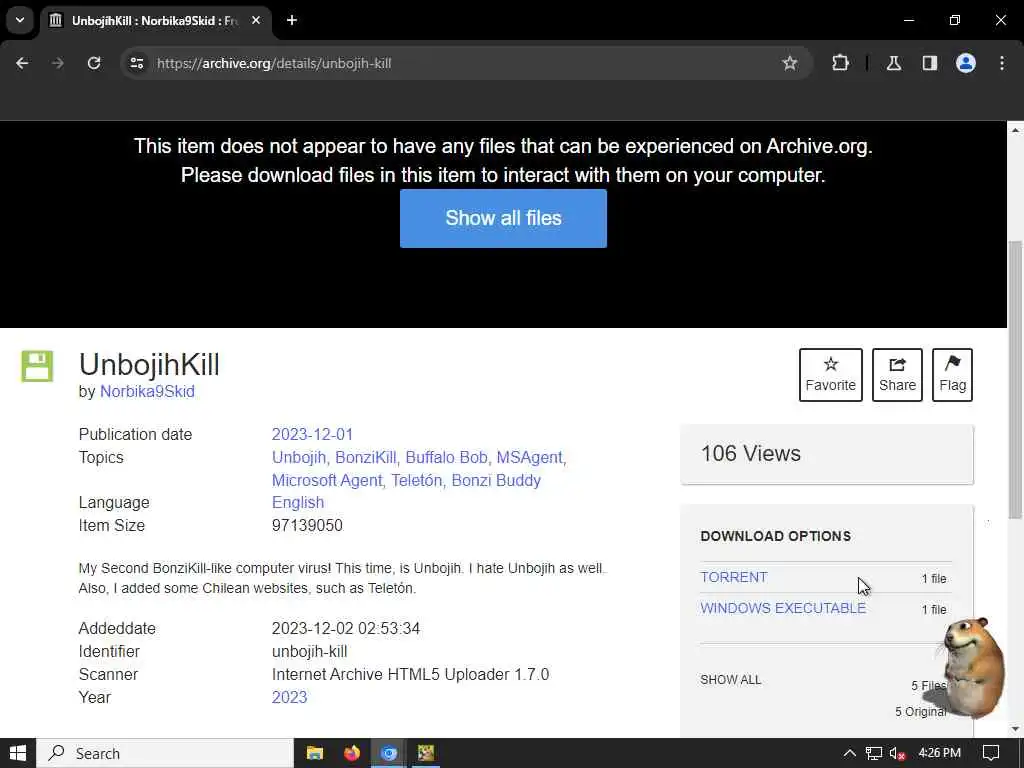Click scrollbar down arrow

(x=1015, y=728)
